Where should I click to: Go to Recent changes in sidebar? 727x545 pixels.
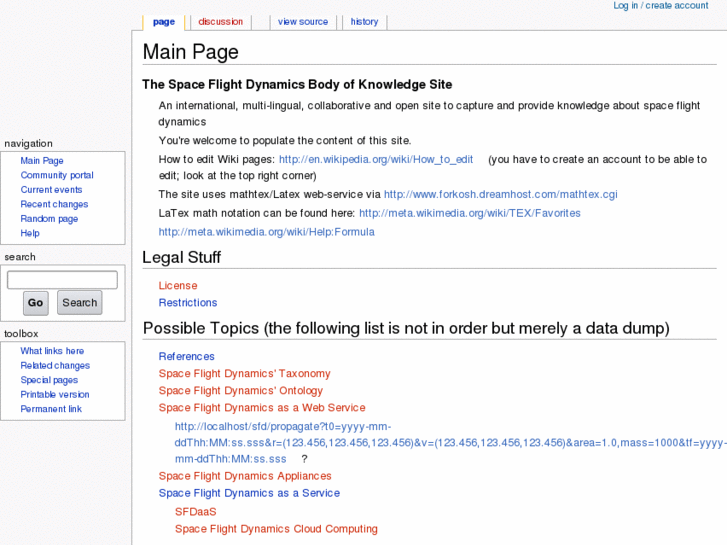point(54,204)
